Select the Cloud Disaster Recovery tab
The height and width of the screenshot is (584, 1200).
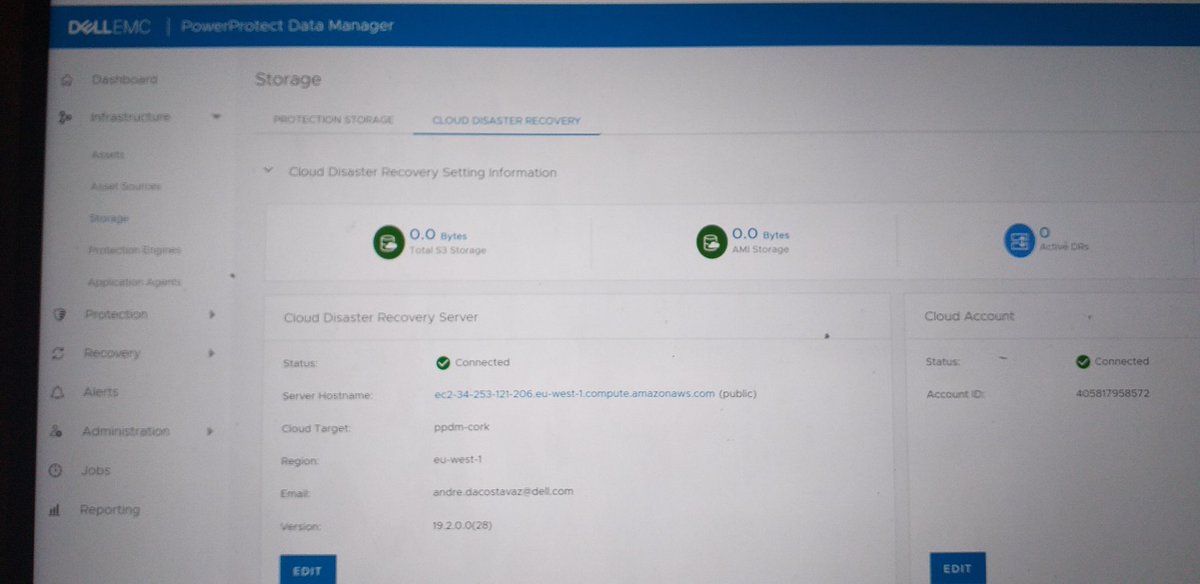[506, 121]
